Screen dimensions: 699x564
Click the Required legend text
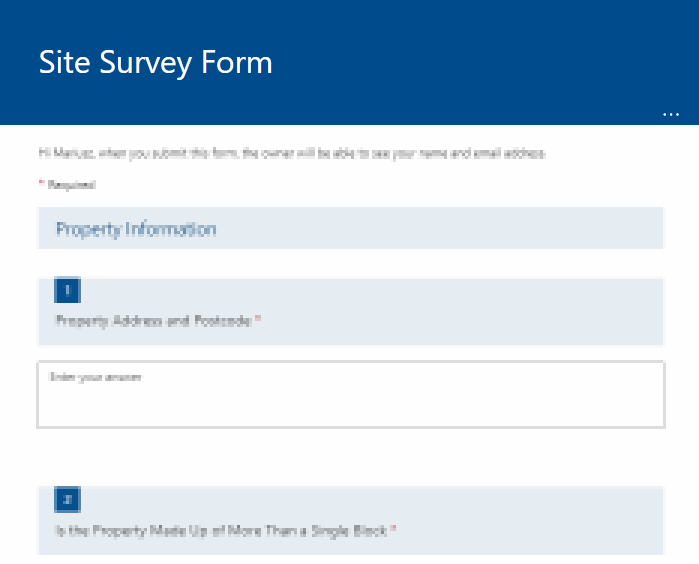[x=71, y=185]
